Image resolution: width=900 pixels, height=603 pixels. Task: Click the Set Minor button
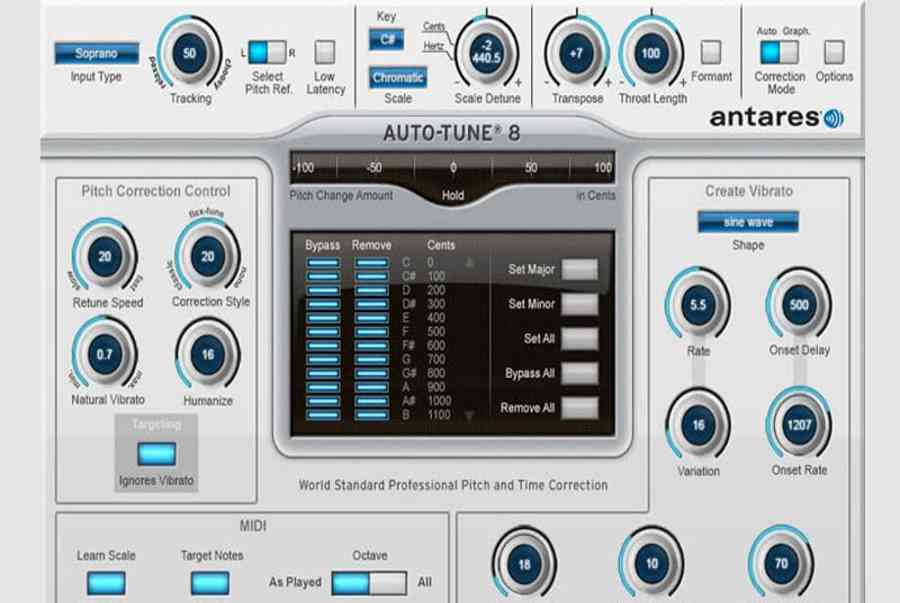tap(580, 304)
